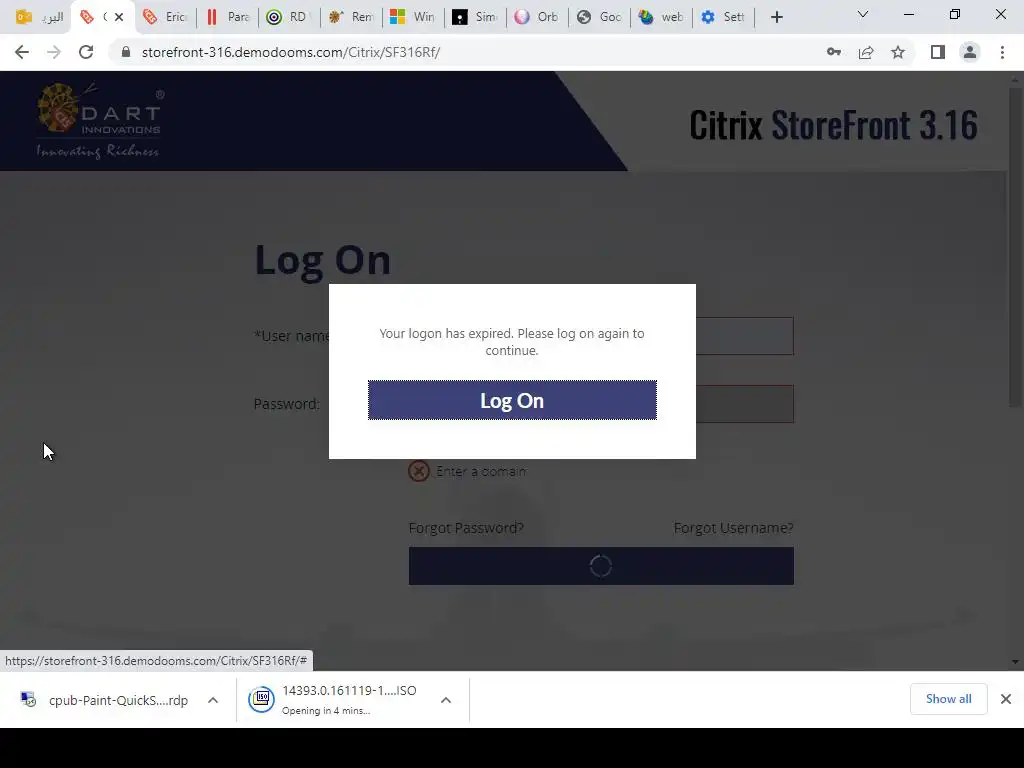This screenshot has height=768, width=1024.
Task: Go back using browser back arrow
Action: (22, 52)
